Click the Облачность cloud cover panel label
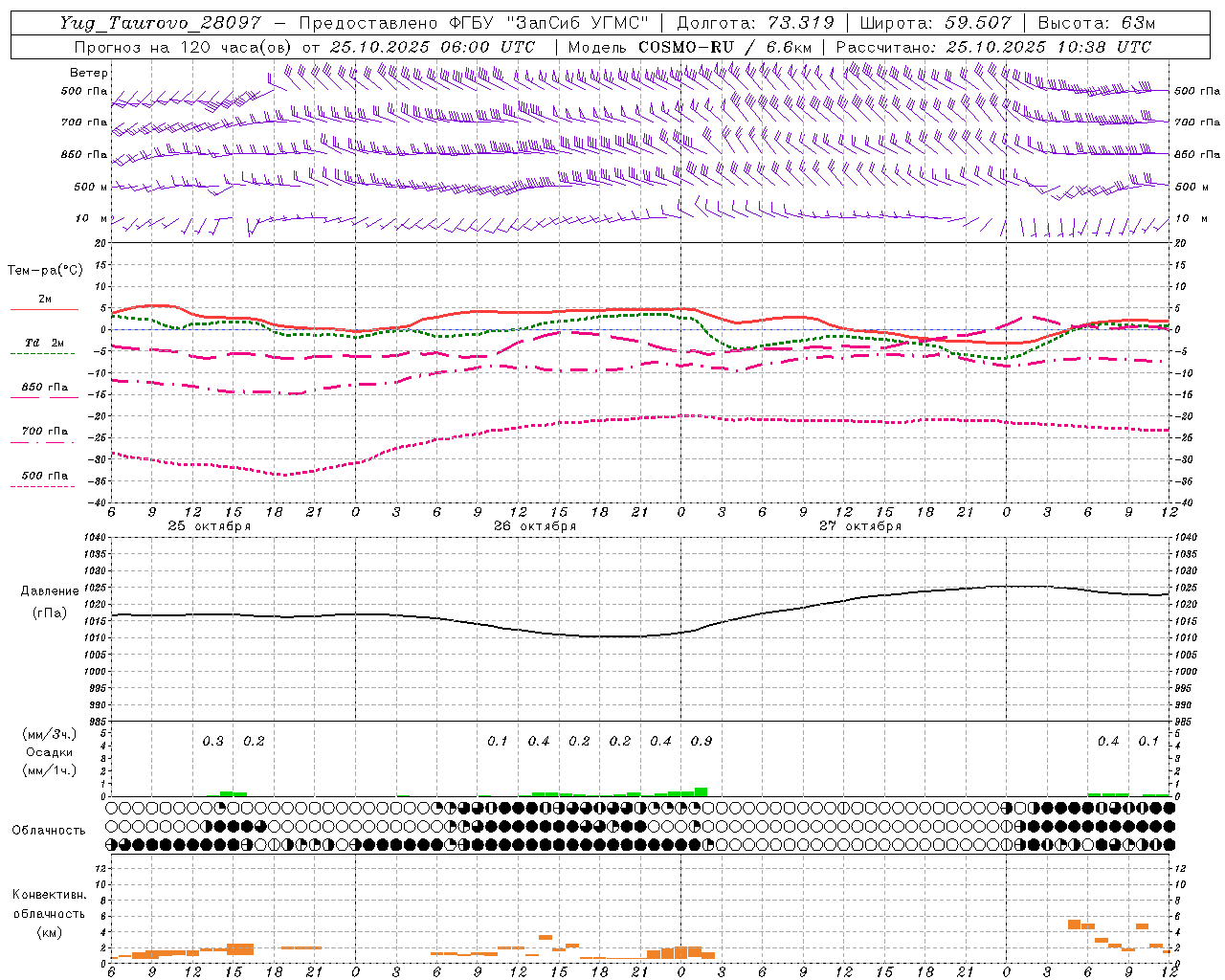Screen dimensions: 1225x980 click(49, 831)
